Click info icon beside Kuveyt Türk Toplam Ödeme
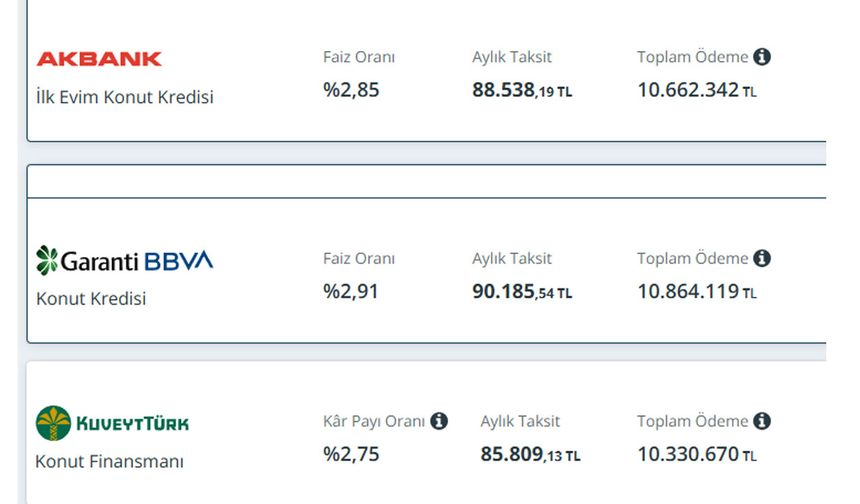 [762, 421]
